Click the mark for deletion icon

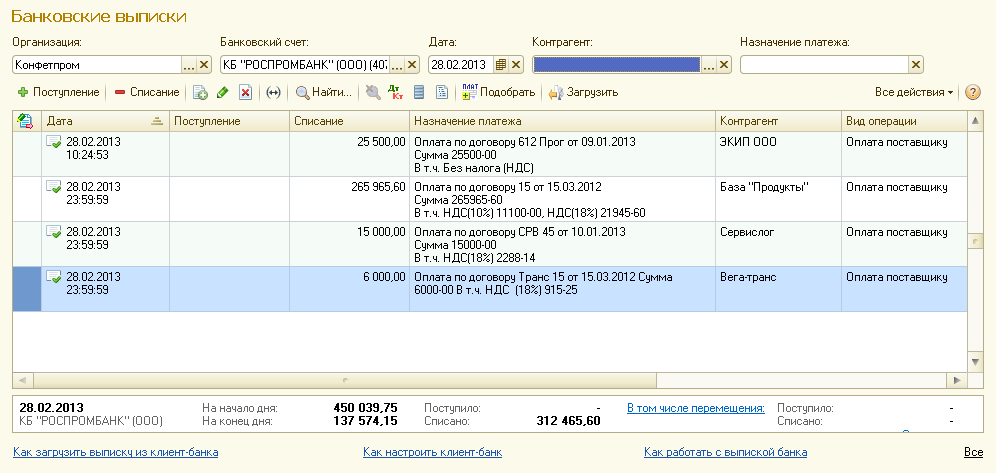[x=244, y=92]
